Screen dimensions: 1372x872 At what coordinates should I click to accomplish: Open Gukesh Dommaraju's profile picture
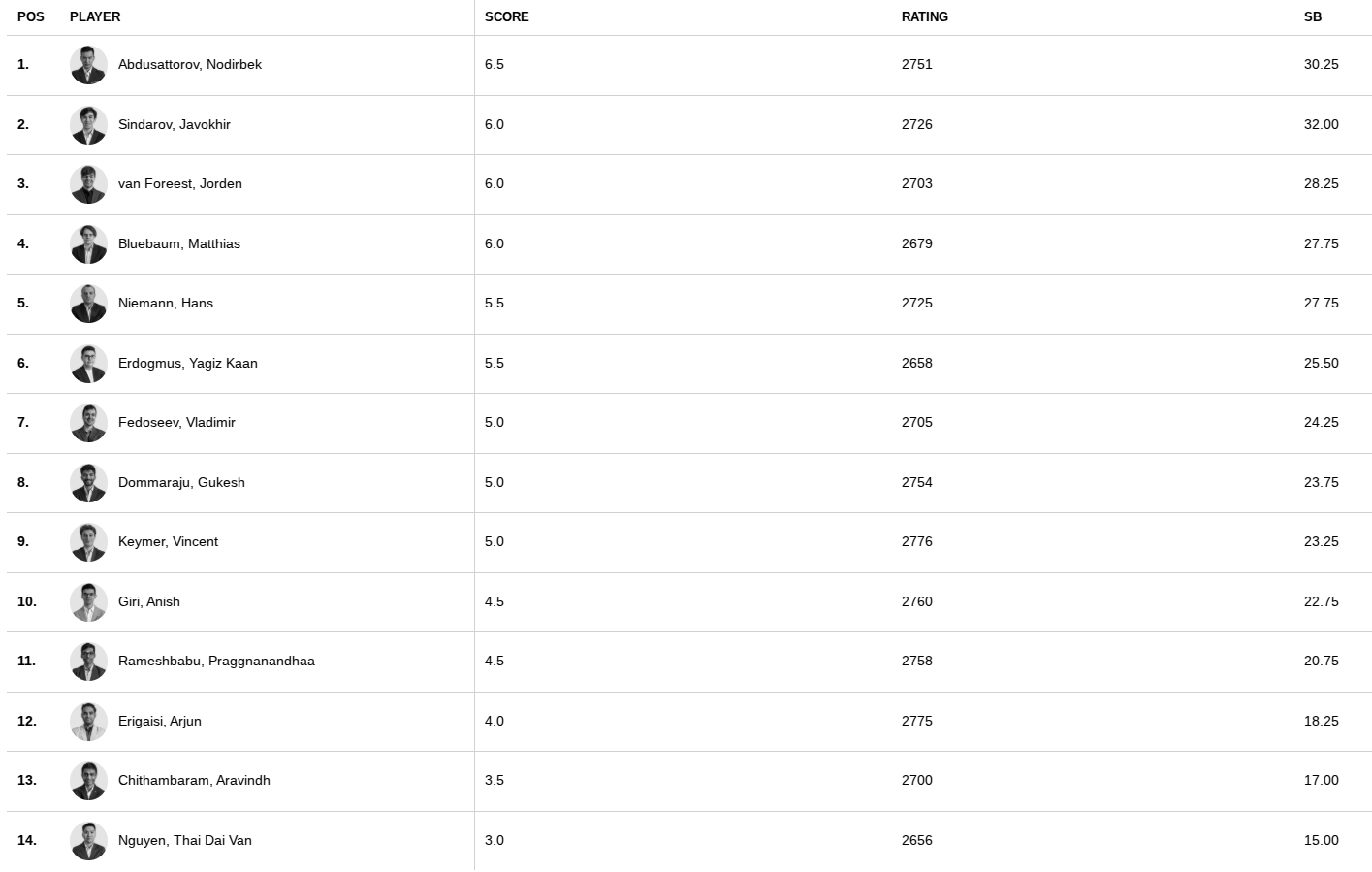click(x=88, y=483)
